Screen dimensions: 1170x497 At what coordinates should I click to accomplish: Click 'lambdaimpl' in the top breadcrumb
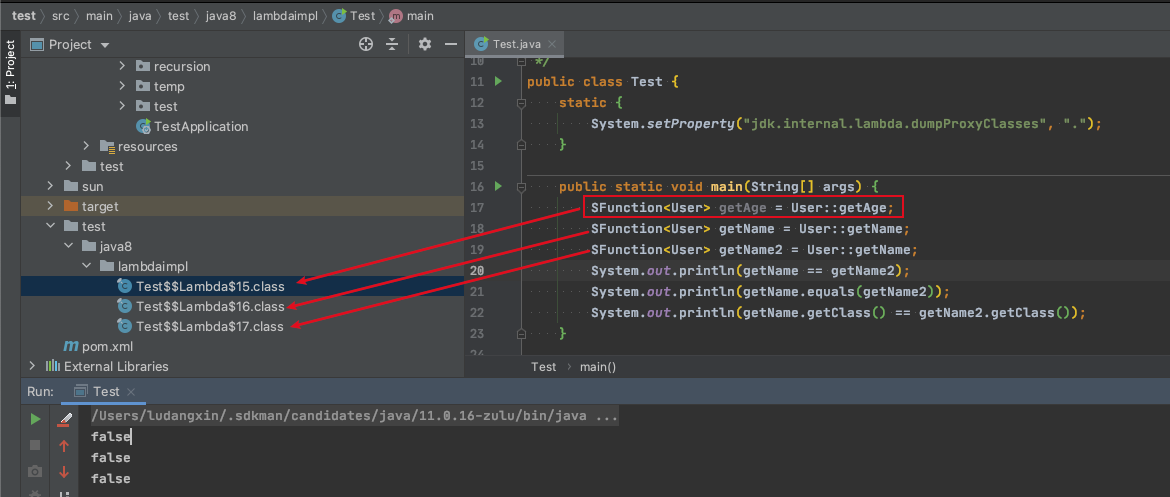(x=284, y=15)
